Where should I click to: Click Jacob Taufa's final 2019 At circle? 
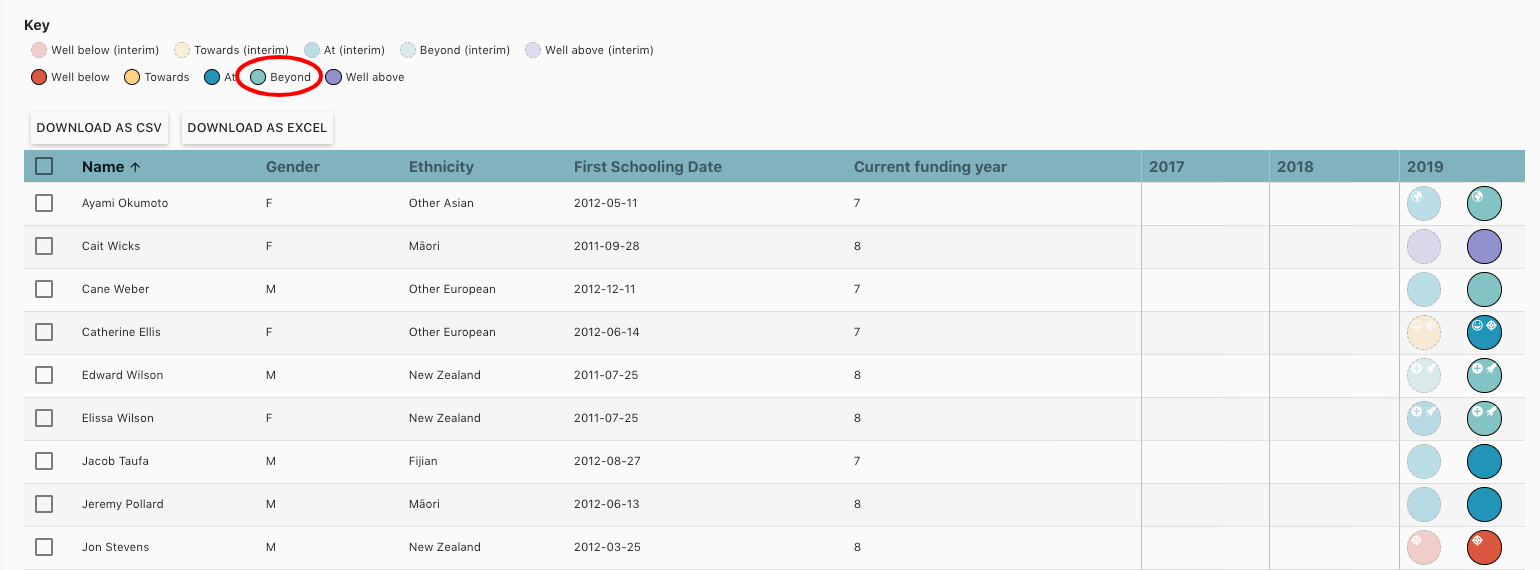click(x=1484, y=461)
